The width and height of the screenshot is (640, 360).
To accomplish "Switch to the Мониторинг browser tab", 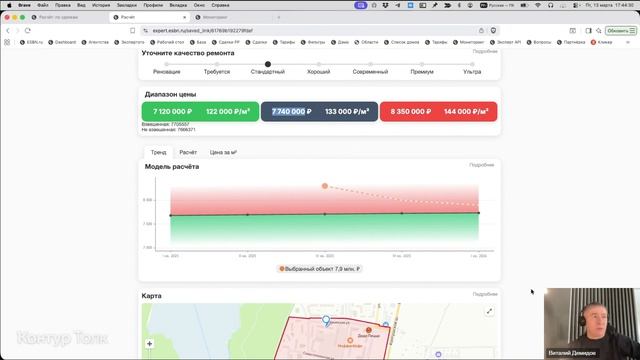I will pos(215,17).
